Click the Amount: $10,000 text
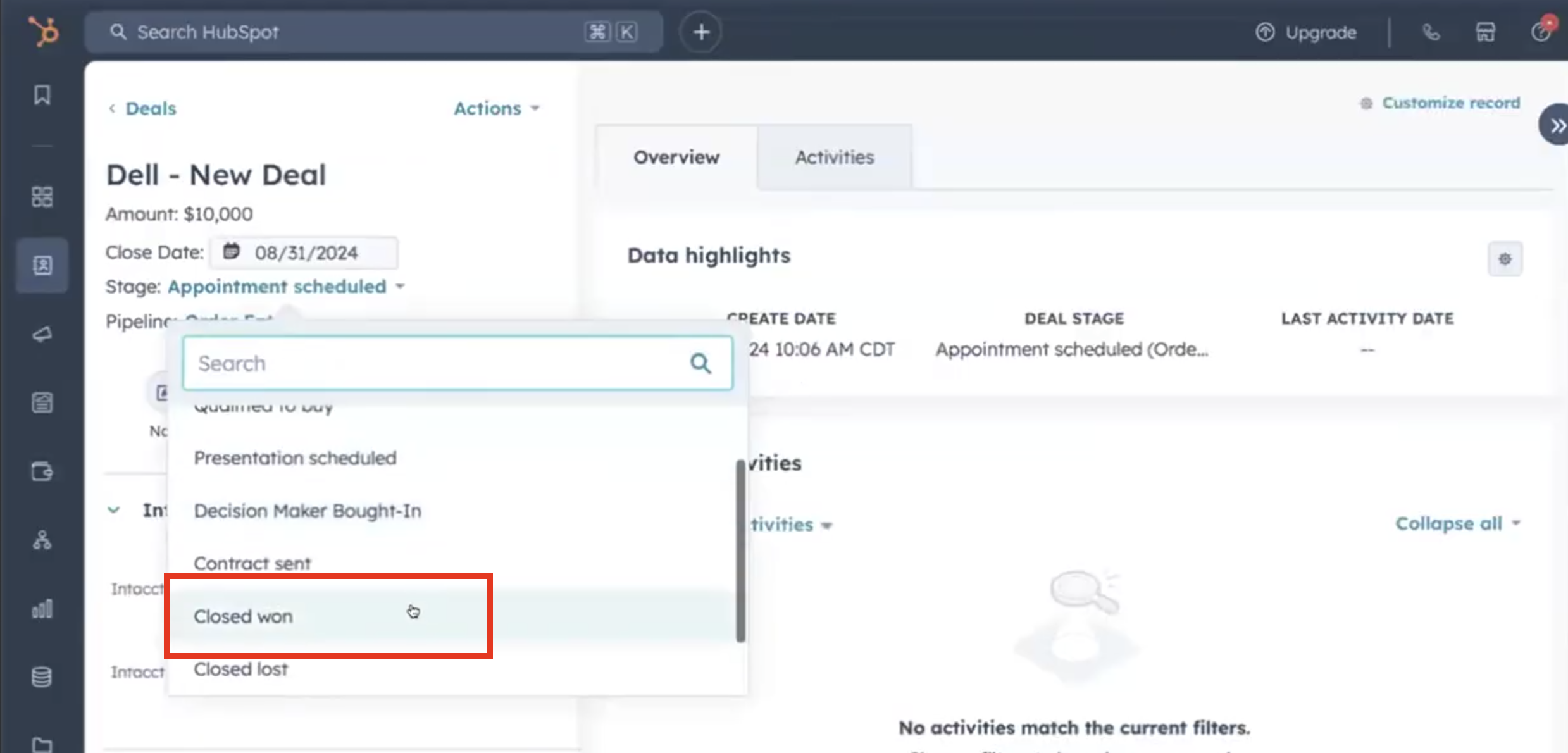This screenshot has height=753, width=1568. pos(179,214)
